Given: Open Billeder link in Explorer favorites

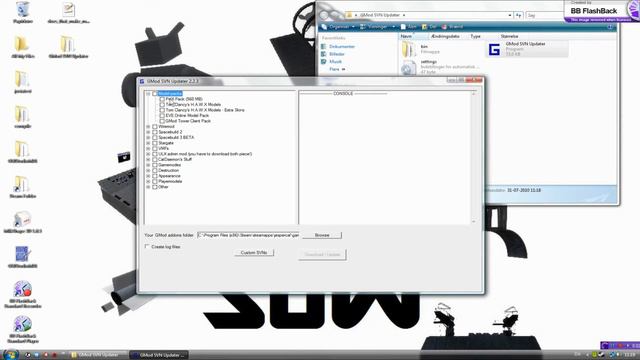Looking at the screenshot, I should (x=337, y=54).
